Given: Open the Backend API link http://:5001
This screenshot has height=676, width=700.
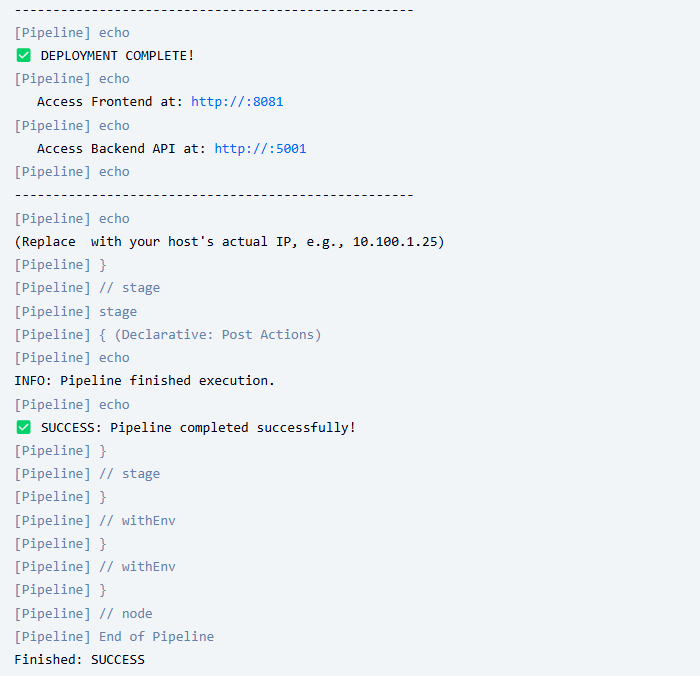Looking at the screenshot, I should click(260, 149).
